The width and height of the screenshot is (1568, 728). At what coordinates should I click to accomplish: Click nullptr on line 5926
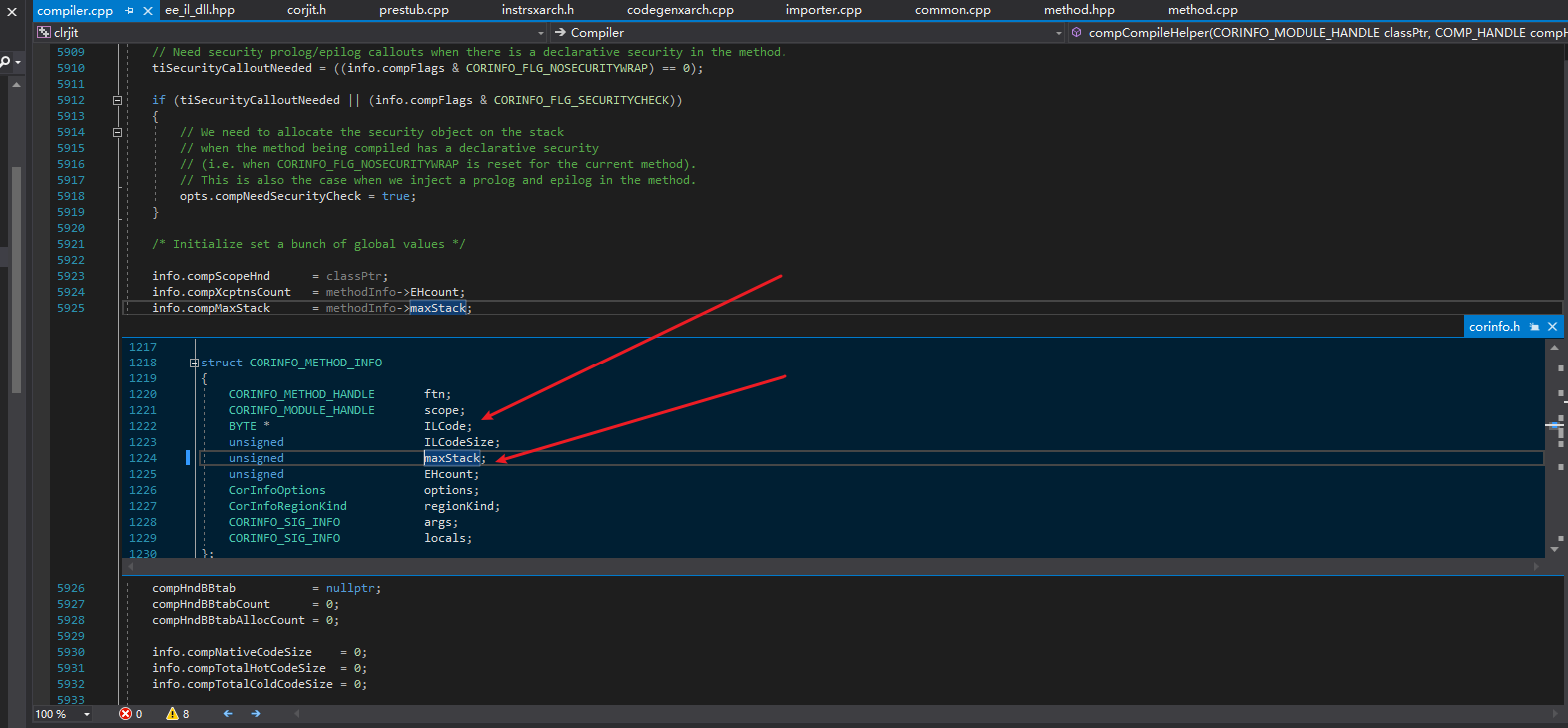pyautogui.click(x=350, y=588)
